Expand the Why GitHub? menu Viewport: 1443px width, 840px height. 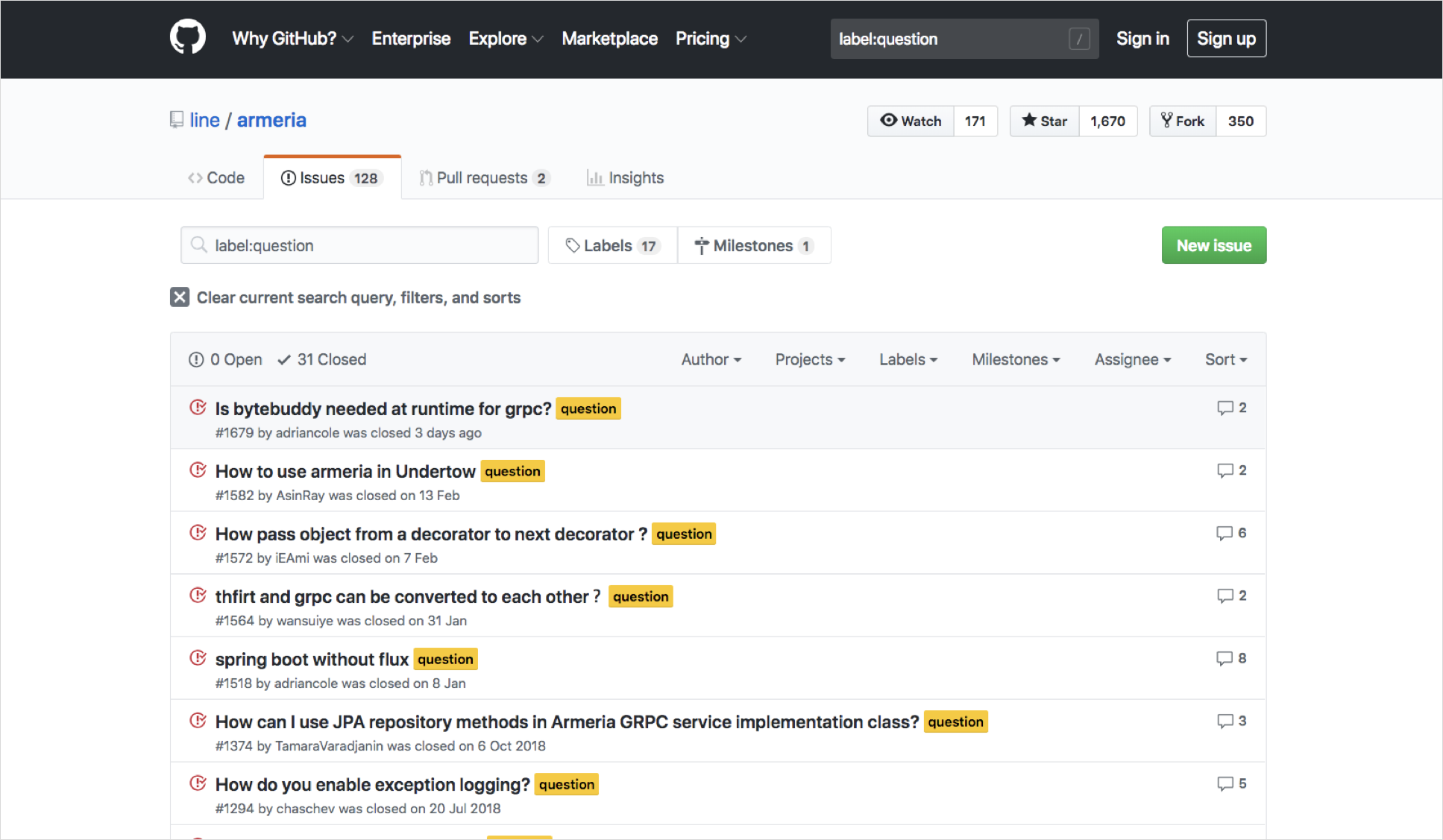tap(292, 39)
